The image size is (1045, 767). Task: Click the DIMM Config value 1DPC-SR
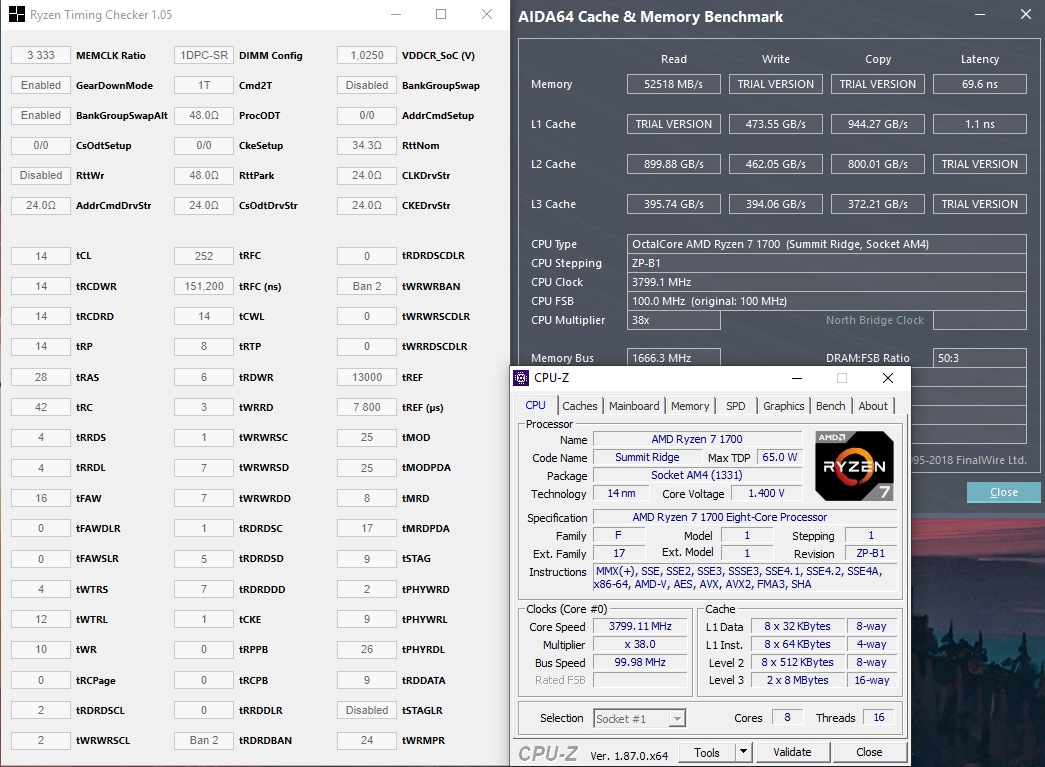[x=204, y=55]
